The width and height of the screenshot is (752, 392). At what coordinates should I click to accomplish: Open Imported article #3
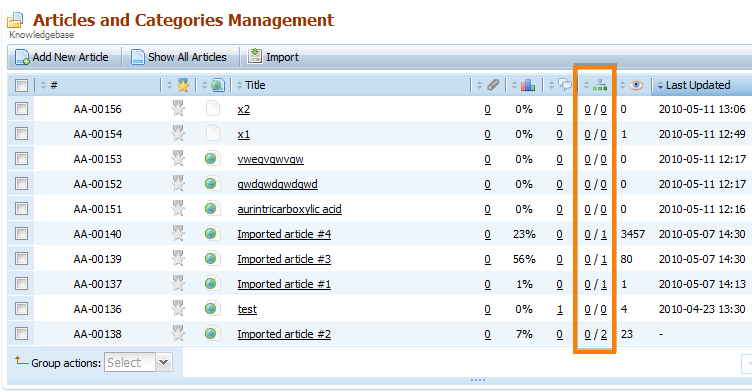284,259
